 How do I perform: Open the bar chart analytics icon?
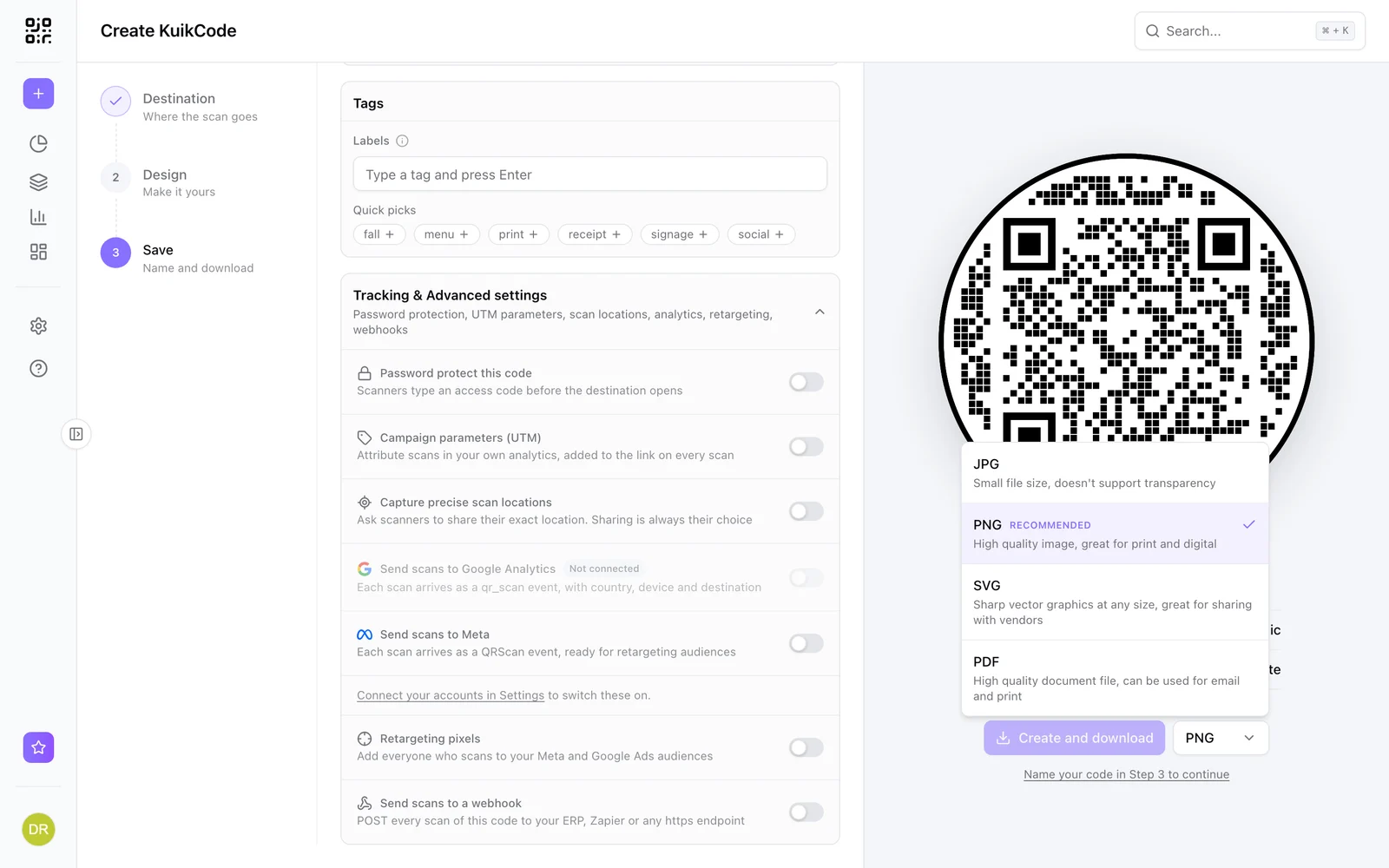coord(38,217)
